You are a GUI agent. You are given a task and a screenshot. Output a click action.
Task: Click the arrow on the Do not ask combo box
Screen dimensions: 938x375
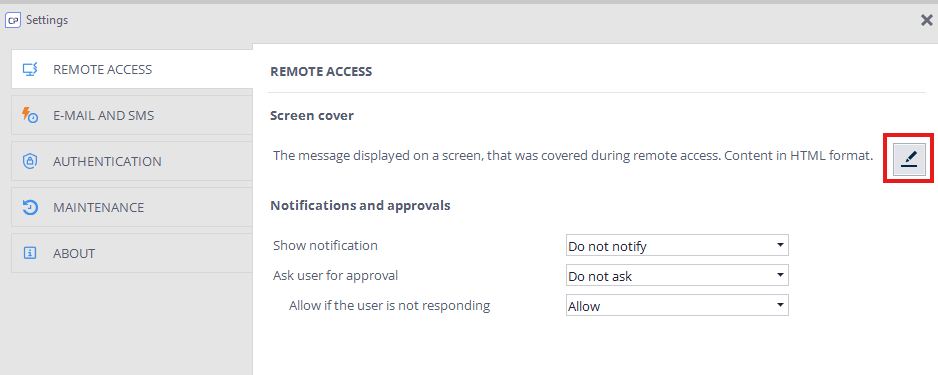click(779, 276)
